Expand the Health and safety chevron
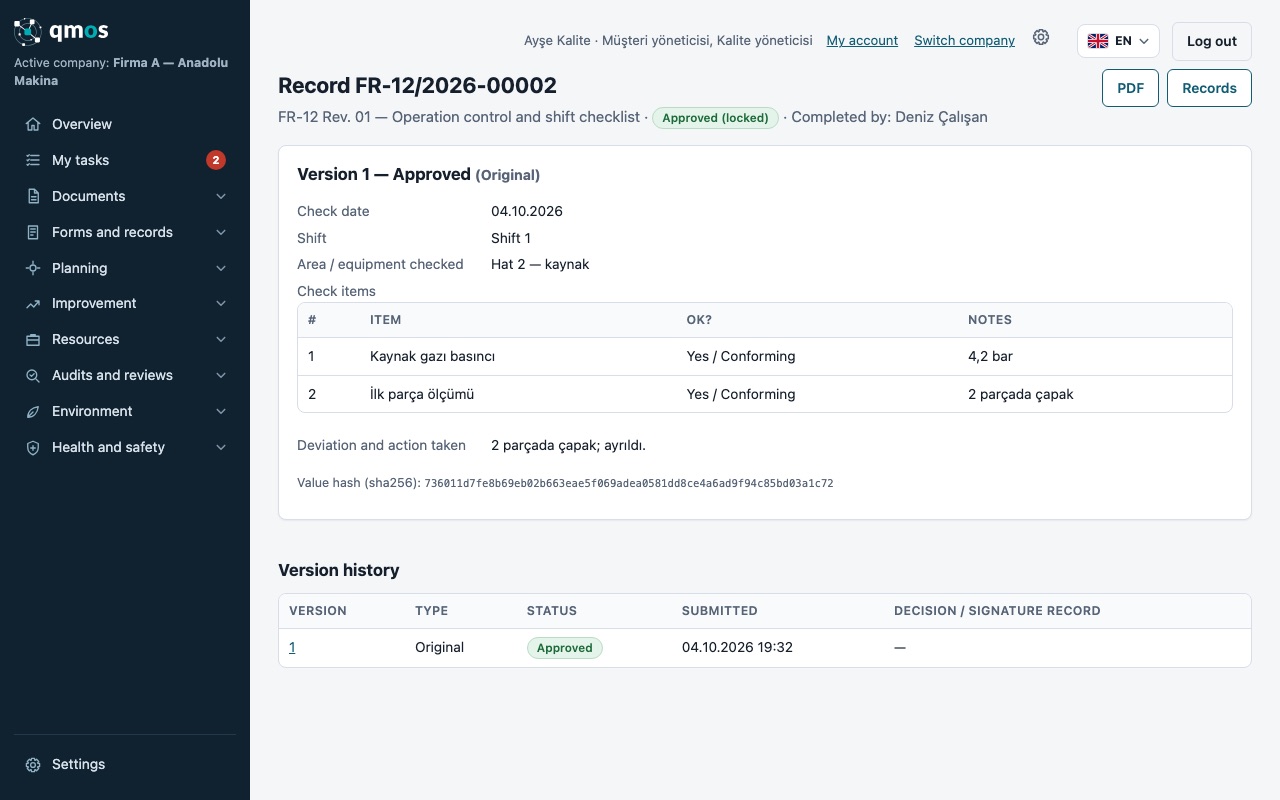Screen dimensions: 1280x800 tap(221, 447)
